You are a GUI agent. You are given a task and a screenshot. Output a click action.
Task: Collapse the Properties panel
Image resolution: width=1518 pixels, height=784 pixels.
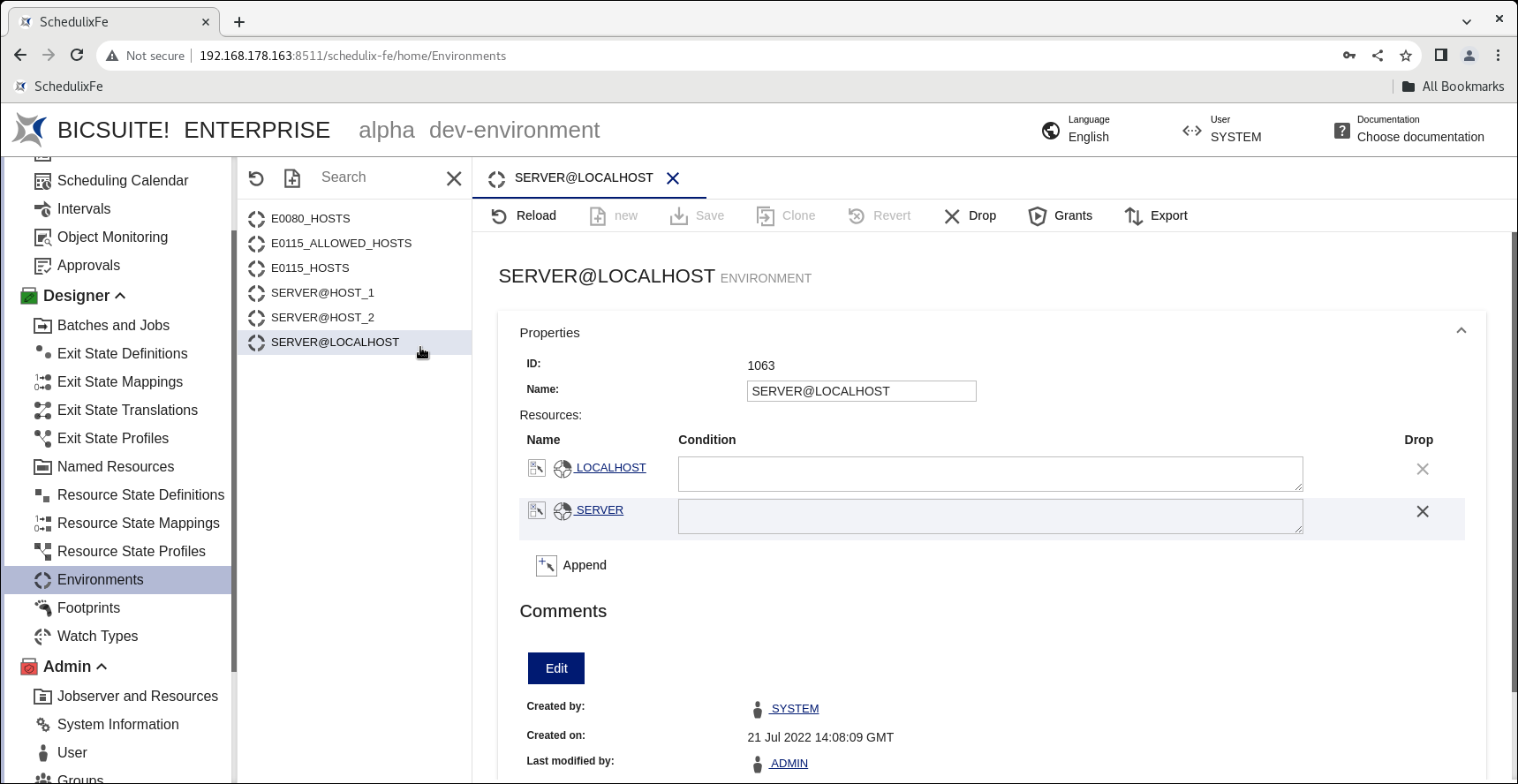[x=1461, y=331]
